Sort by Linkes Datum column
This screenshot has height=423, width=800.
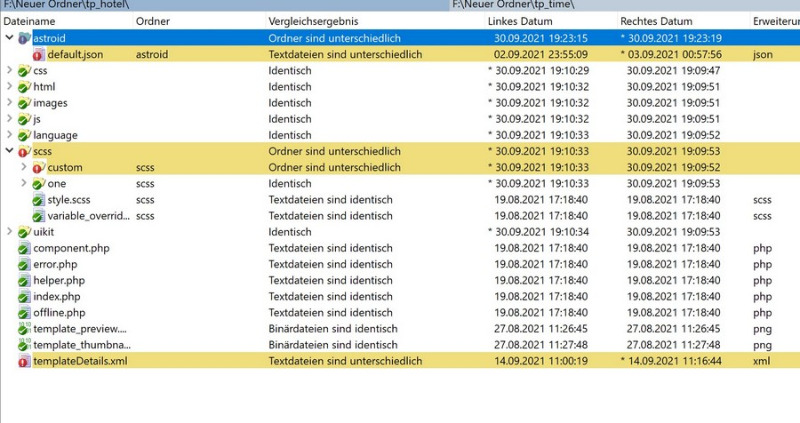519,21
